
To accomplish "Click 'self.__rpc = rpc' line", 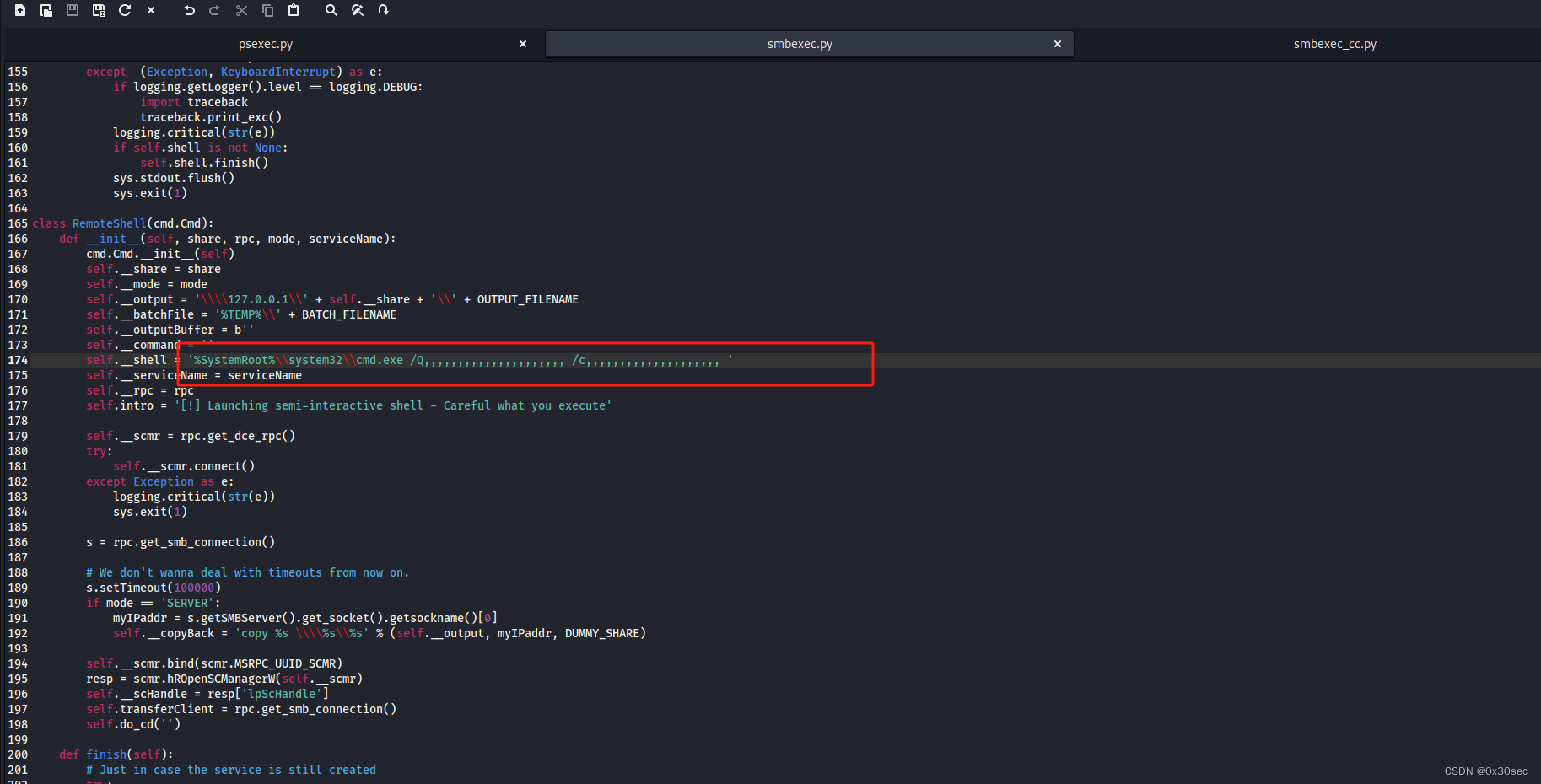I will 140,390.
